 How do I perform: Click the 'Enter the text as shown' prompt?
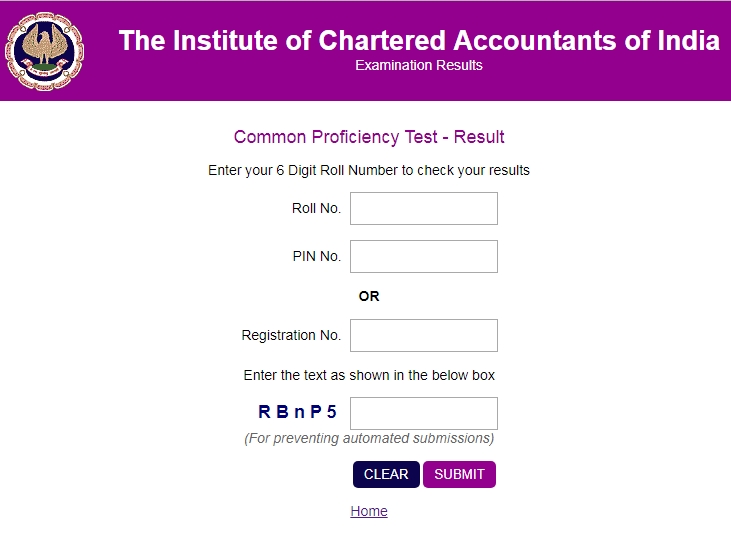click(x=369, y=376)
